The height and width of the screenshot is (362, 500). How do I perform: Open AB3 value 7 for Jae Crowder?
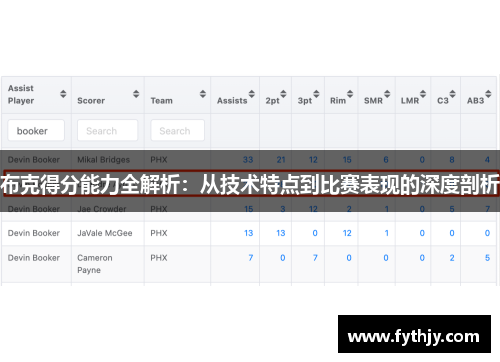tap(487, 209)
